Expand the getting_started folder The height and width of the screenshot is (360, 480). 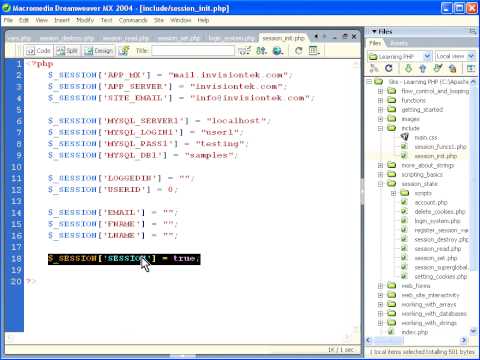coord(380,110)
